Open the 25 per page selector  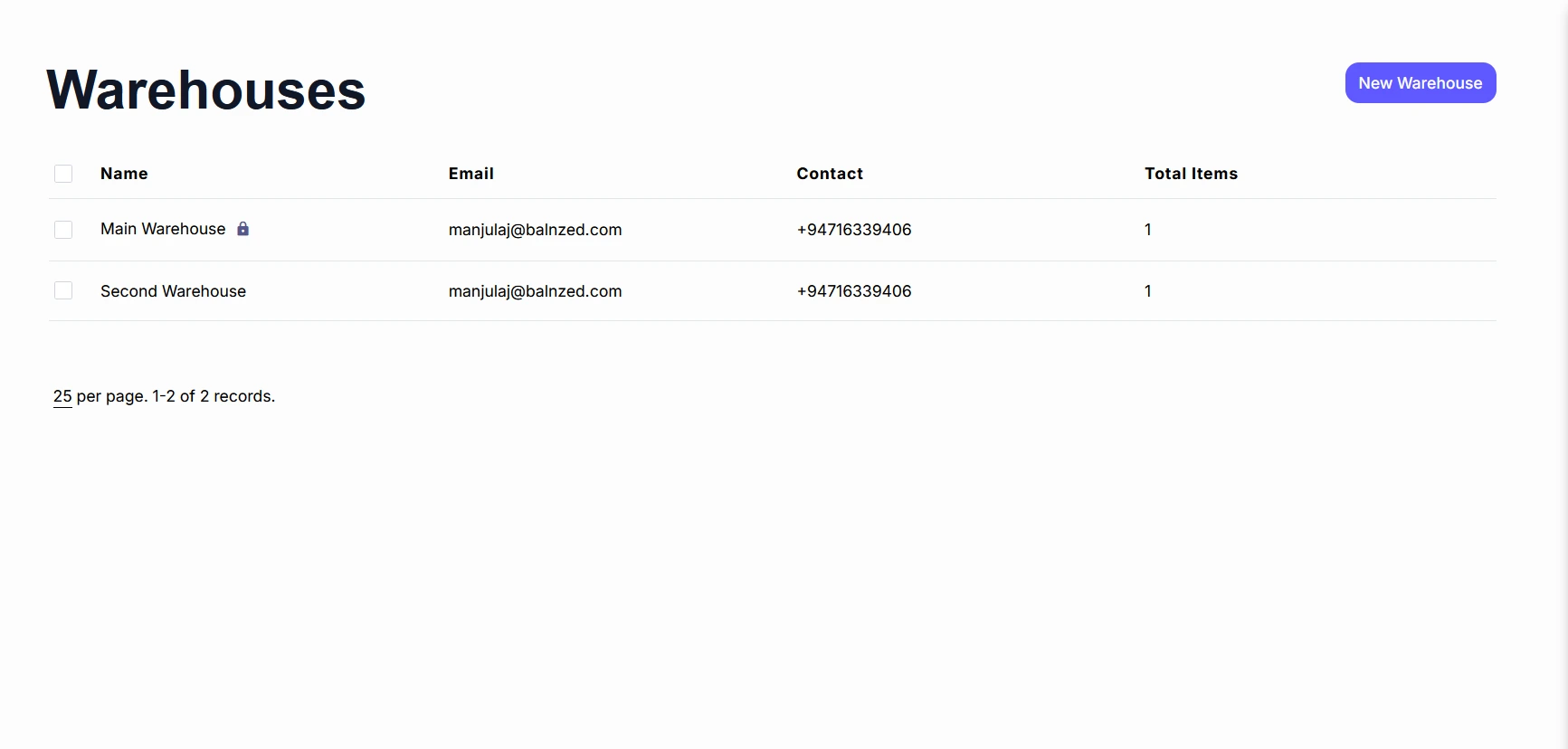(61, 396)
